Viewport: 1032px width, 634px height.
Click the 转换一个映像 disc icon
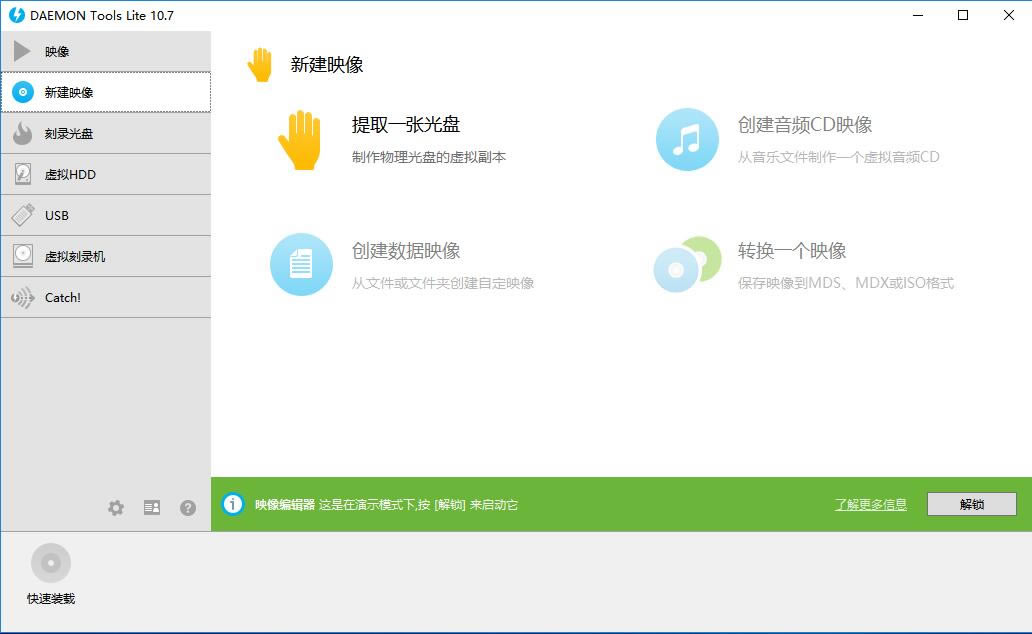[686, 264]
